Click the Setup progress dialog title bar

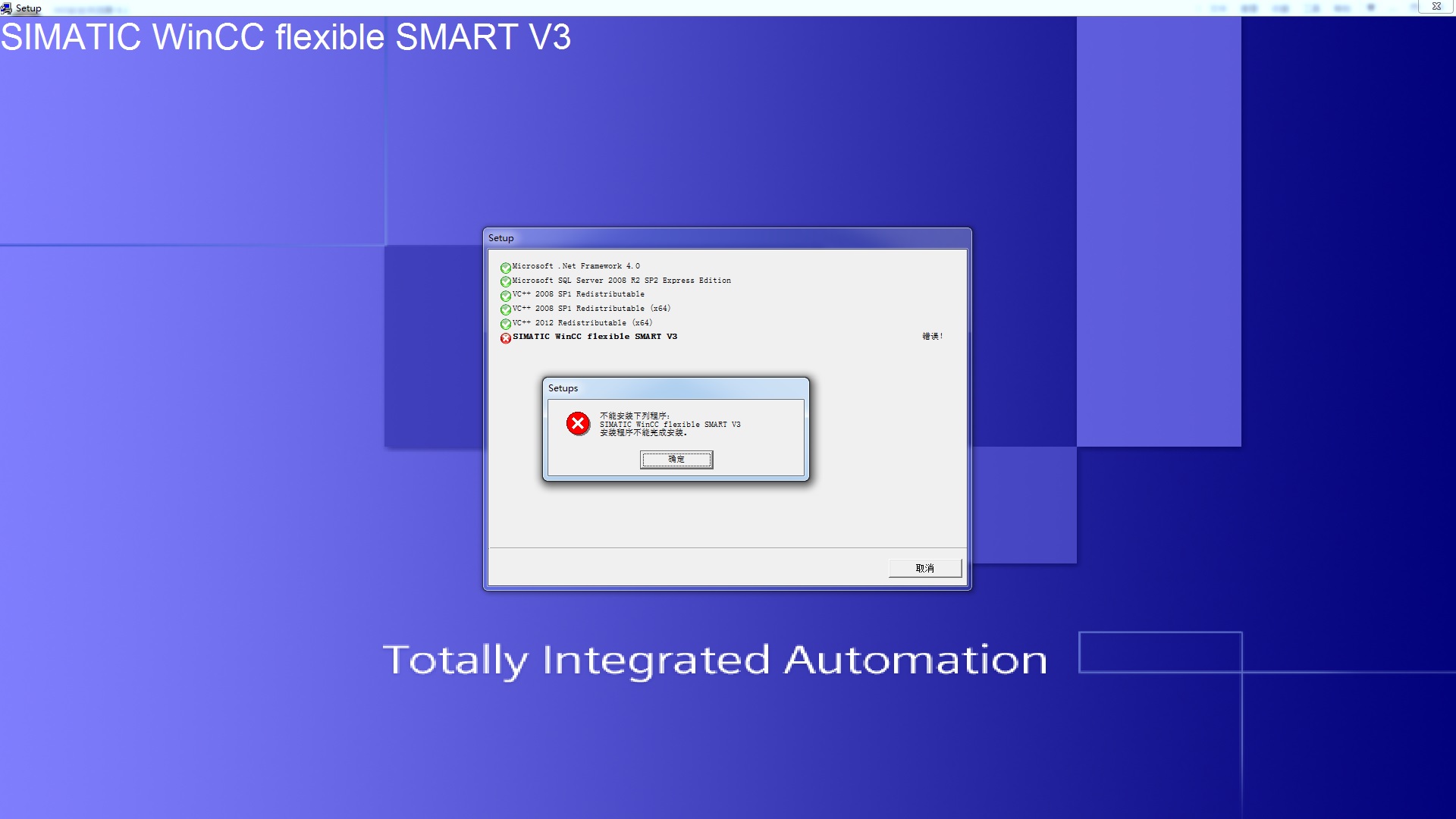(x=726, y=238)
